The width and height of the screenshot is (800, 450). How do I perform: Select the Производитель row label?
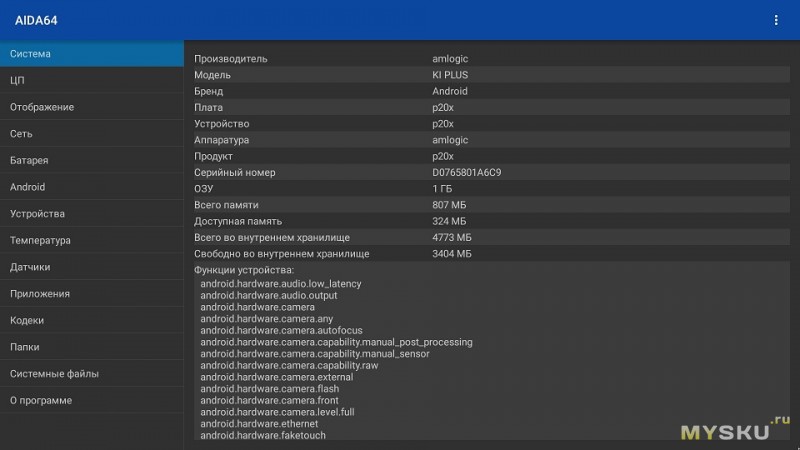pos(231,59)
